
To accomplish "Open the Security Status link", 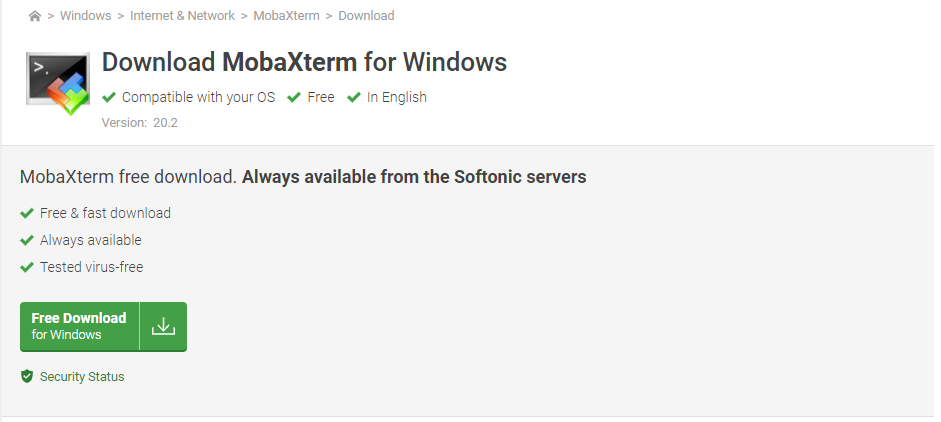I will (82, 377).
